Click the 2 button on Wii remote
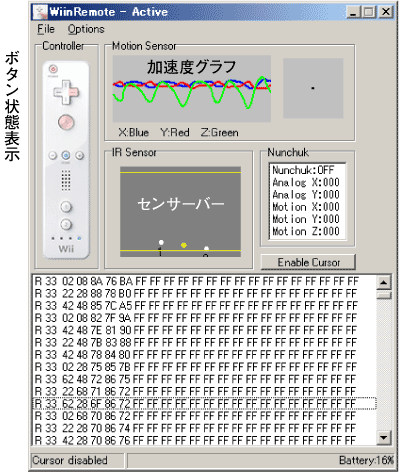Image resolution: width=400 pixels, height=475 pixels. point(66,224)
